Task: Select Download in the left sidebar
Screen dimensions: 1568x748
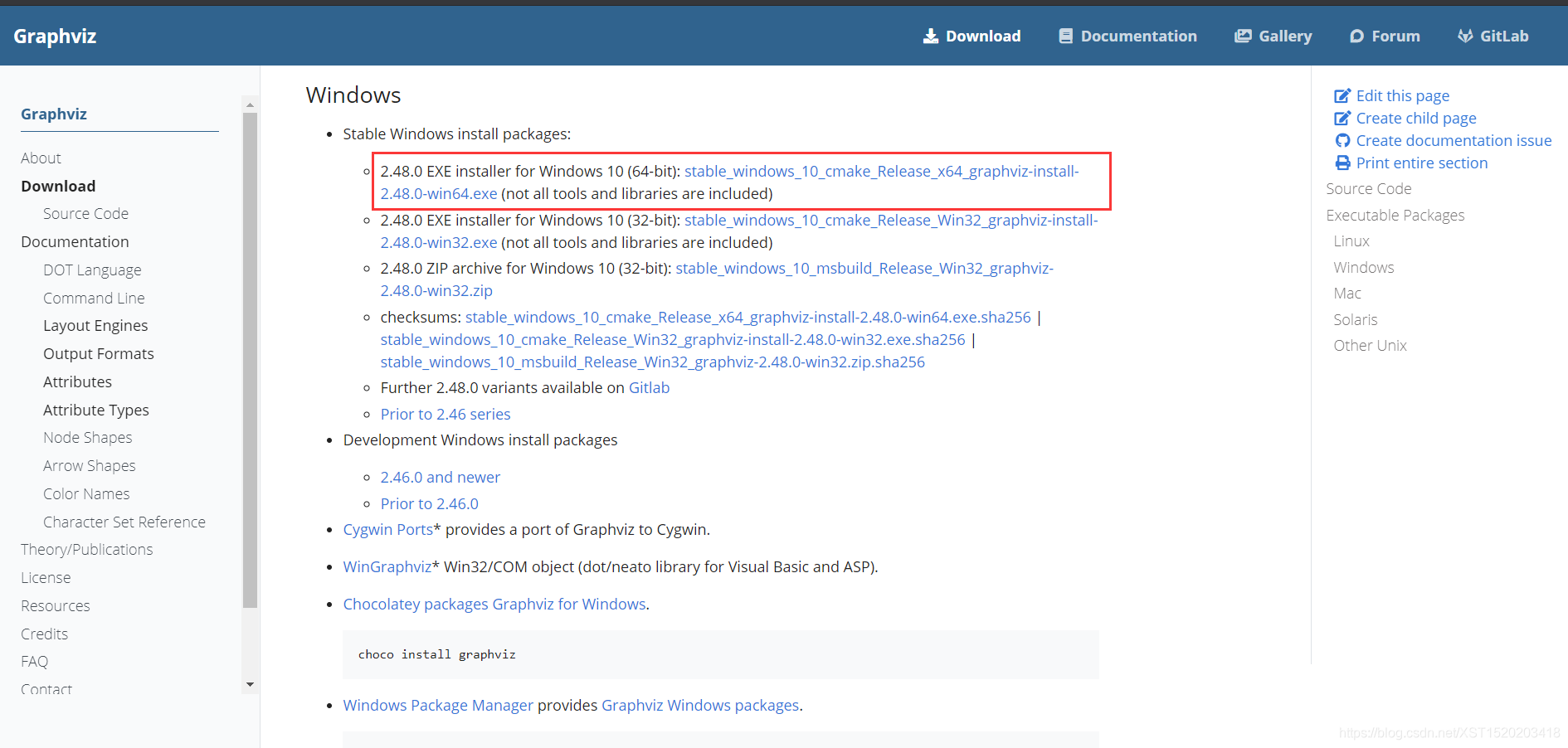Action: [x=58, y=186]
